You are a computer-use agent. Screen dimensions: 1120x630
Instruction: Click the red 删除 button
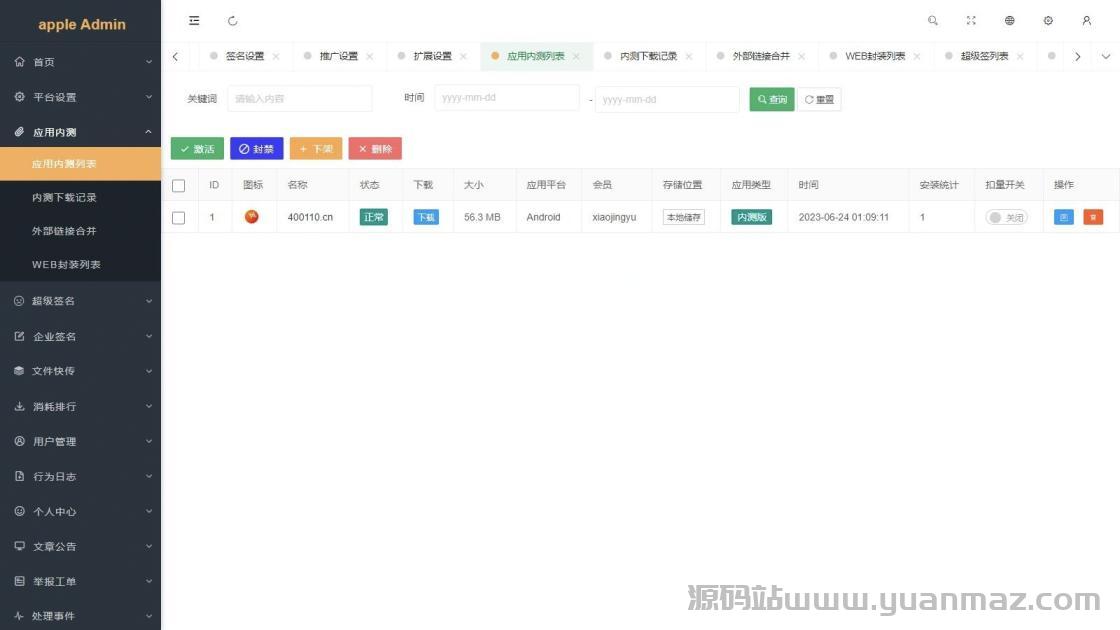(x=375, y=149)
